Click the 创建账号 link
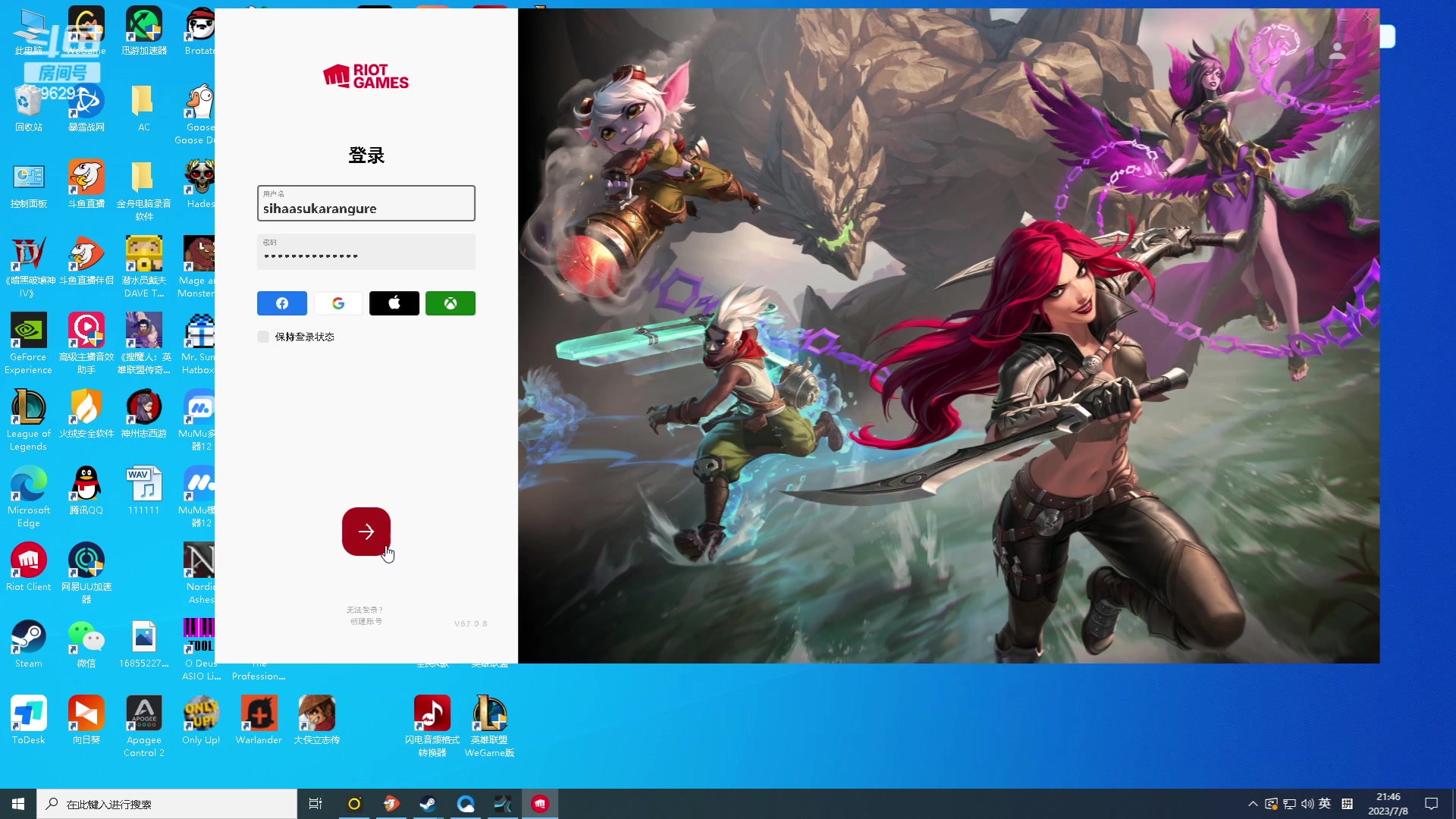The height and width of the screenshot is (819, 1456). [366, 621]
